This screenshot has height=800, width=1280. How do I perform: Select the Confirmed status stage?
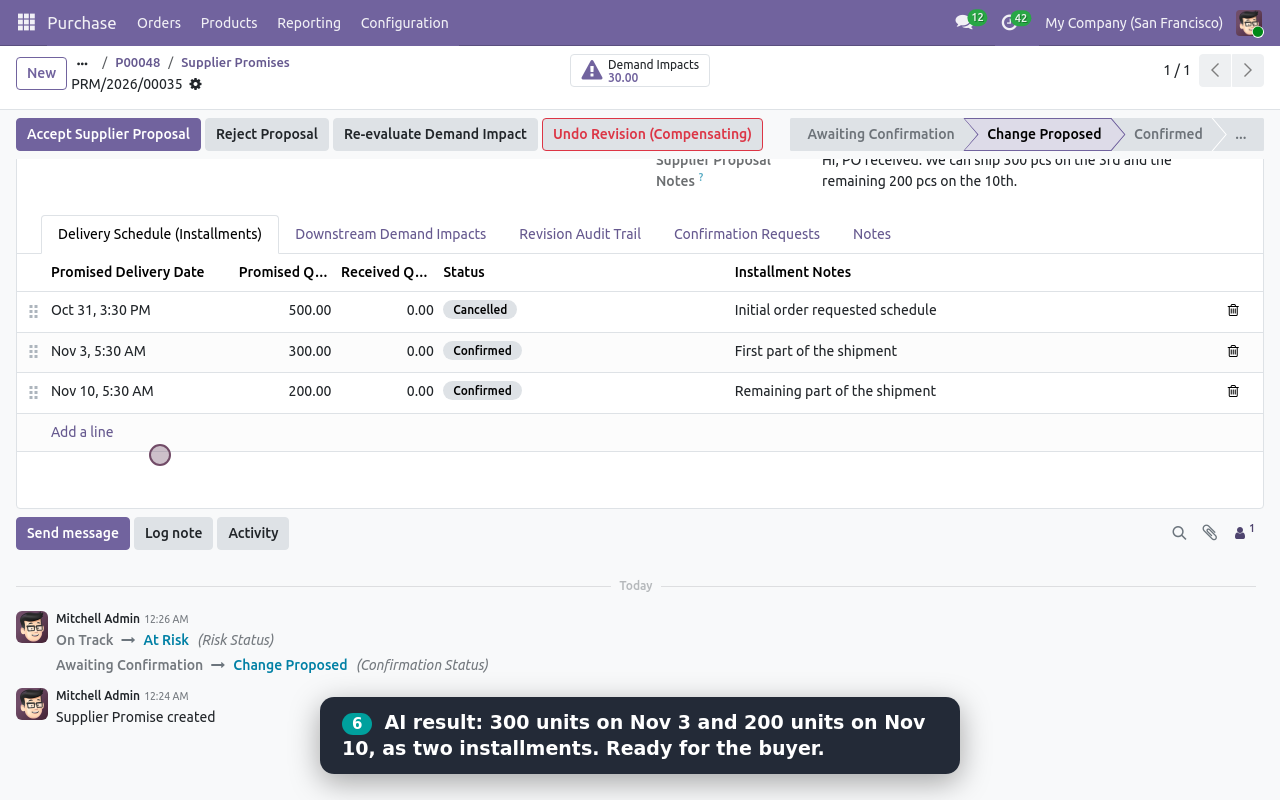(x=1168, y=134)
